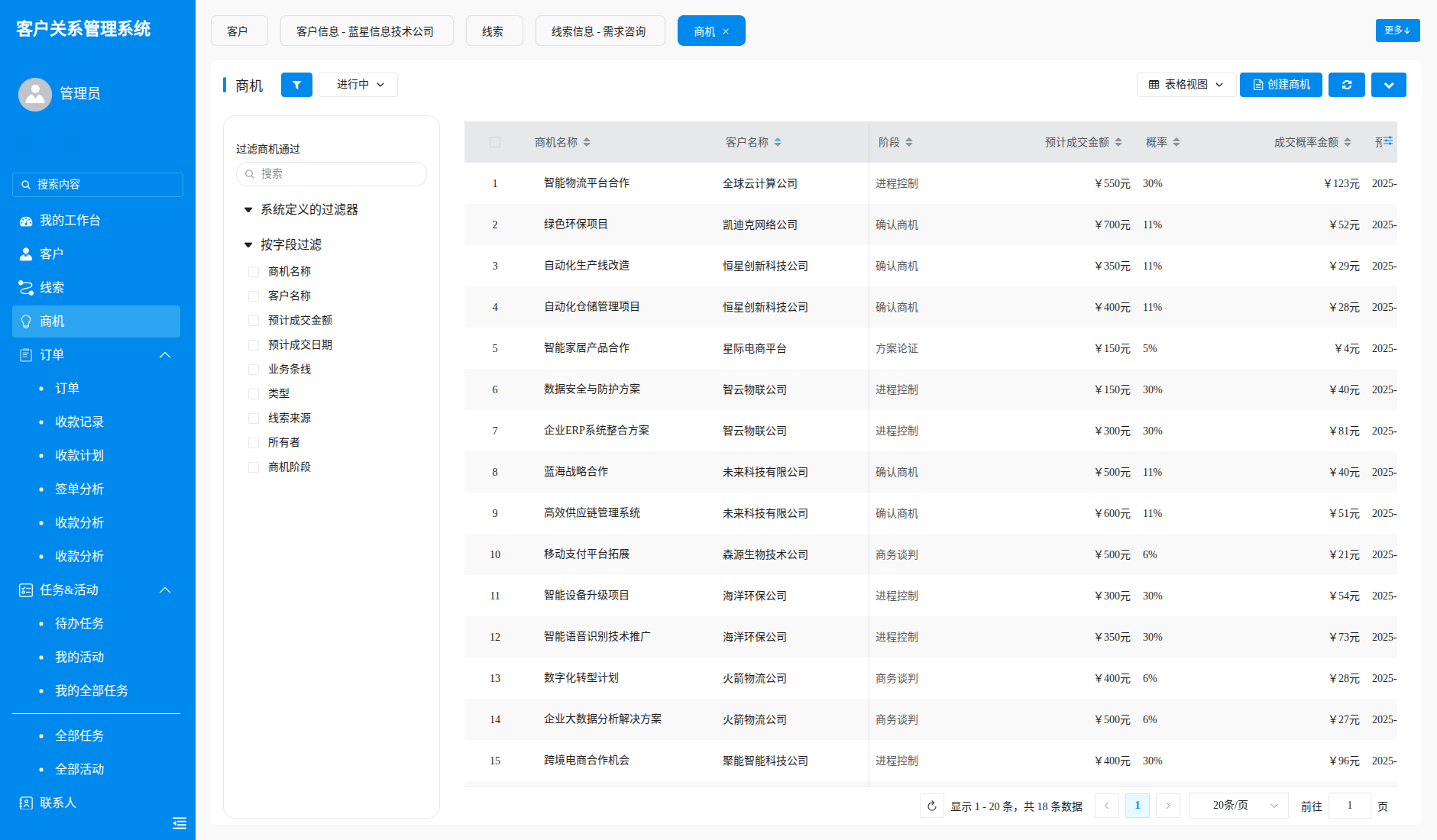Open 客户 in sidebar menu
The image size is (1437, 840).
coord(96,254)
